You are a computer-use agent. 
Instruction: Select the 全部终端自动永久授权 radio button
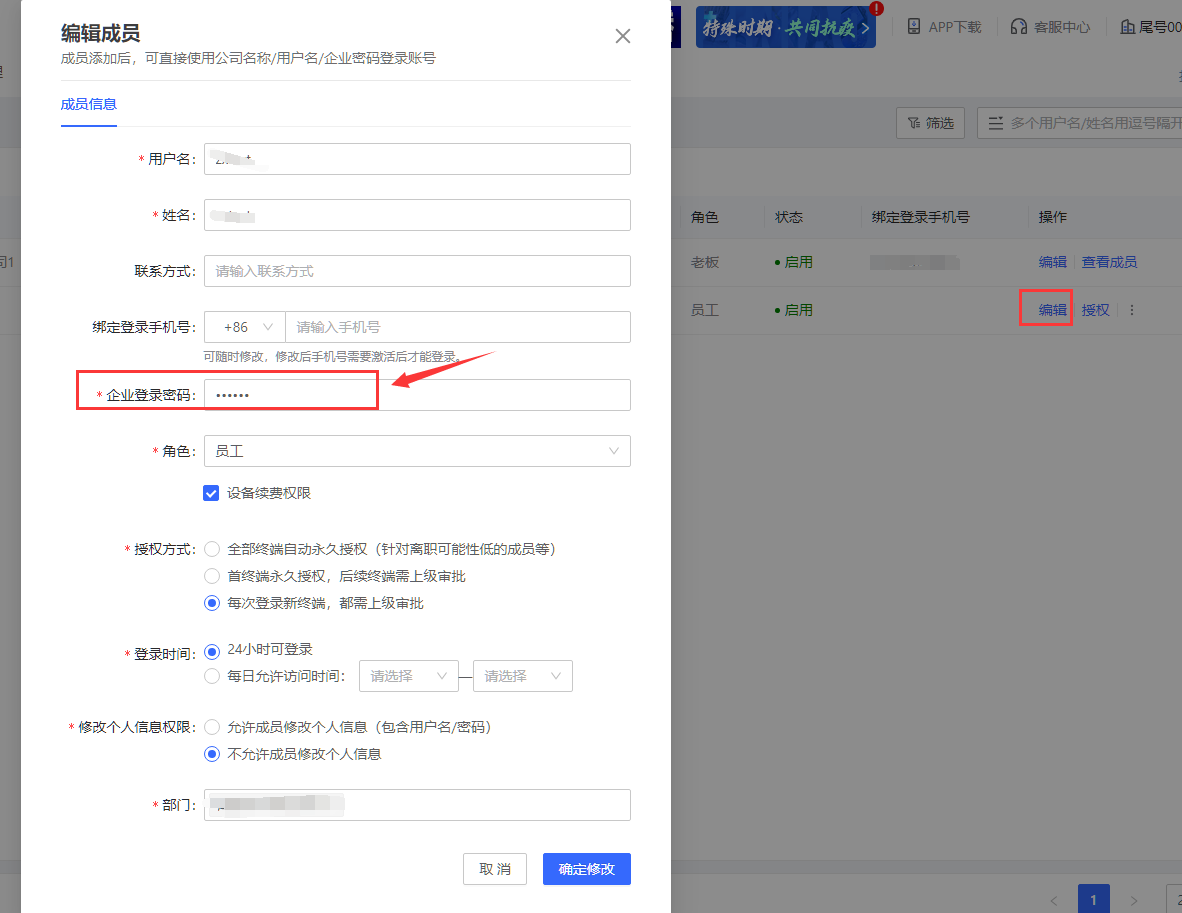tap(211, 548)
